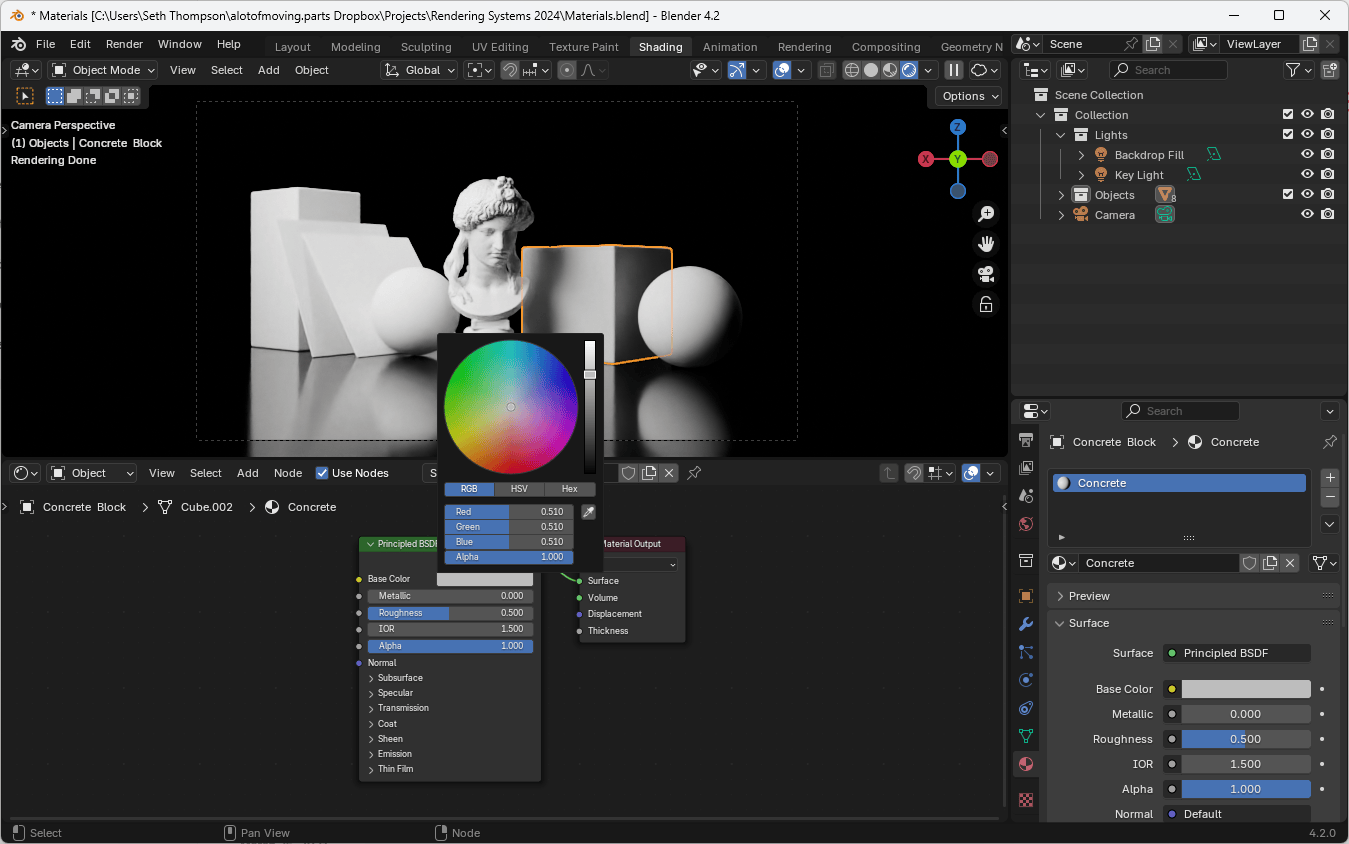Screen dimensions: 1349x844
Task: Disable Key Light in renders camera icon
Action: click(1327, 175)
